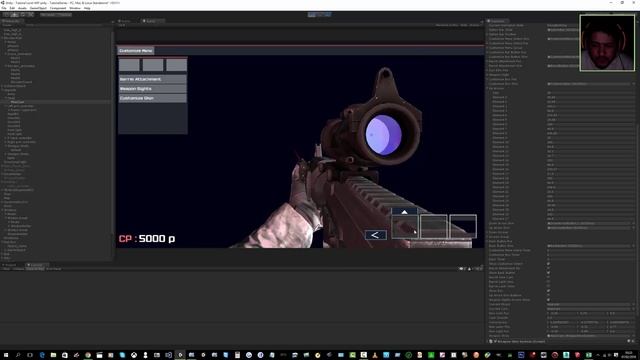
Task: Open the Edit menu
Action: tap(12, 8)
